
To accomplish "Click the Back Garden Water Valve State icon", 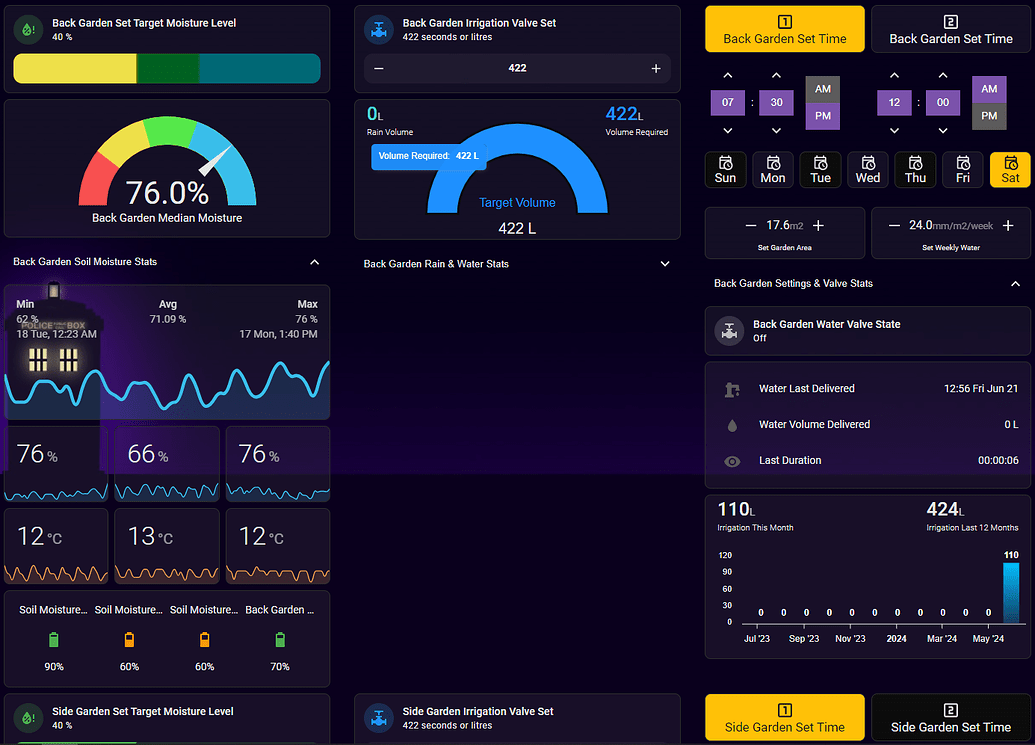I will click(729, 331).
